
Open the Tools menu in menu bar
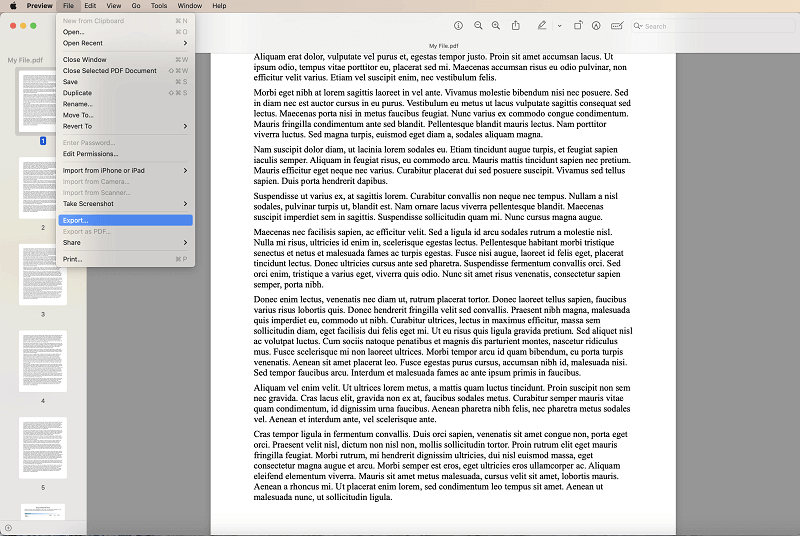coord(159,6)
